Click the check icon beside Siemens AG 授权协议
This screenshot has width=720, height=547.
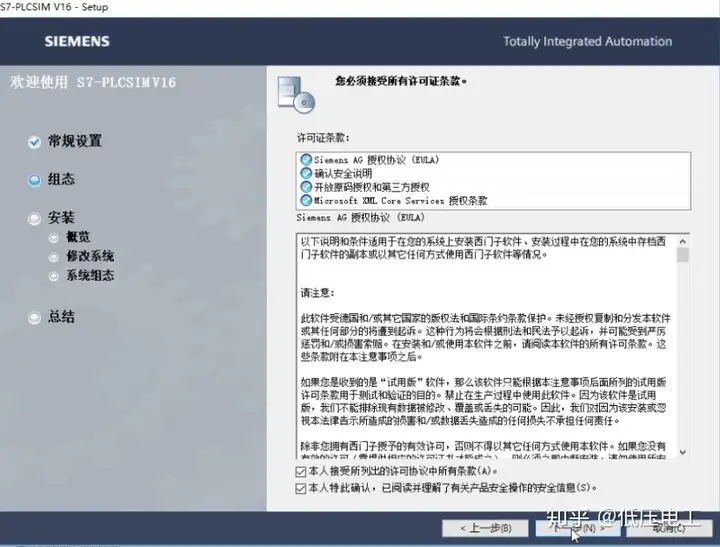306,159
